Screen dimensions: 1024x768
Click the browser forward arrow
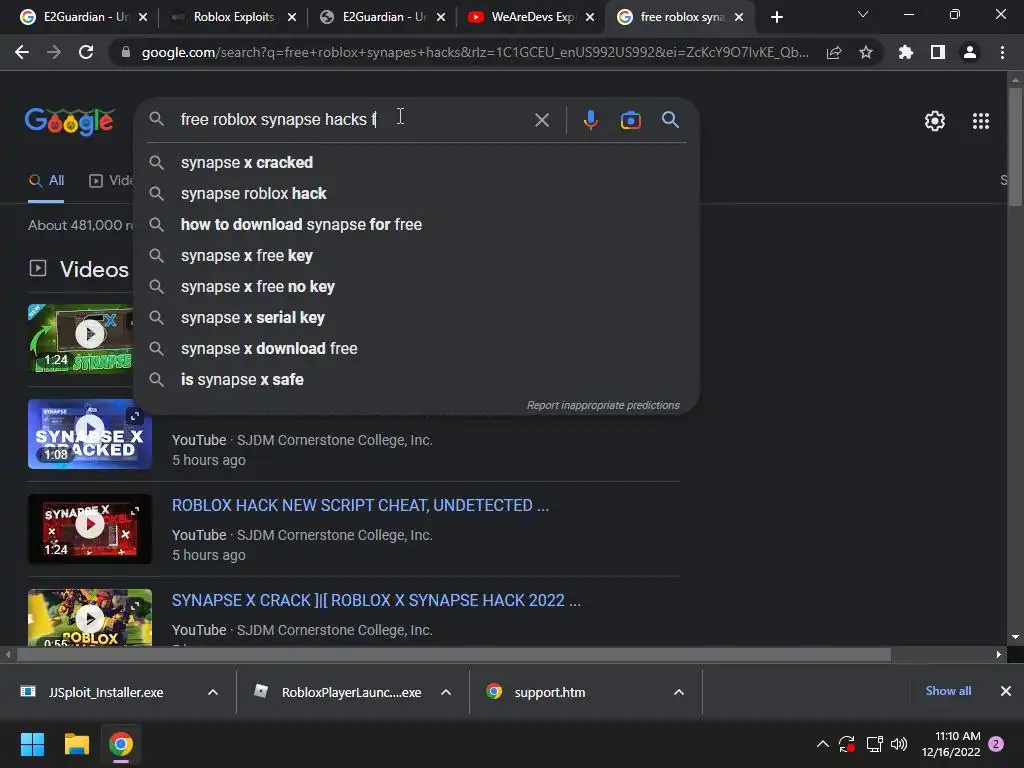coord(54,52)
